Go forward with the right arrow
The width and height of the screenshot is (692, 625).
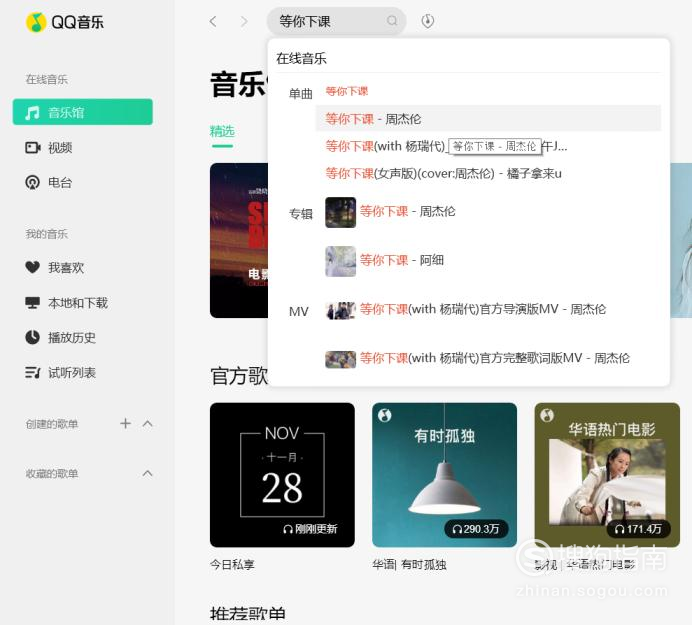(244, 21)
